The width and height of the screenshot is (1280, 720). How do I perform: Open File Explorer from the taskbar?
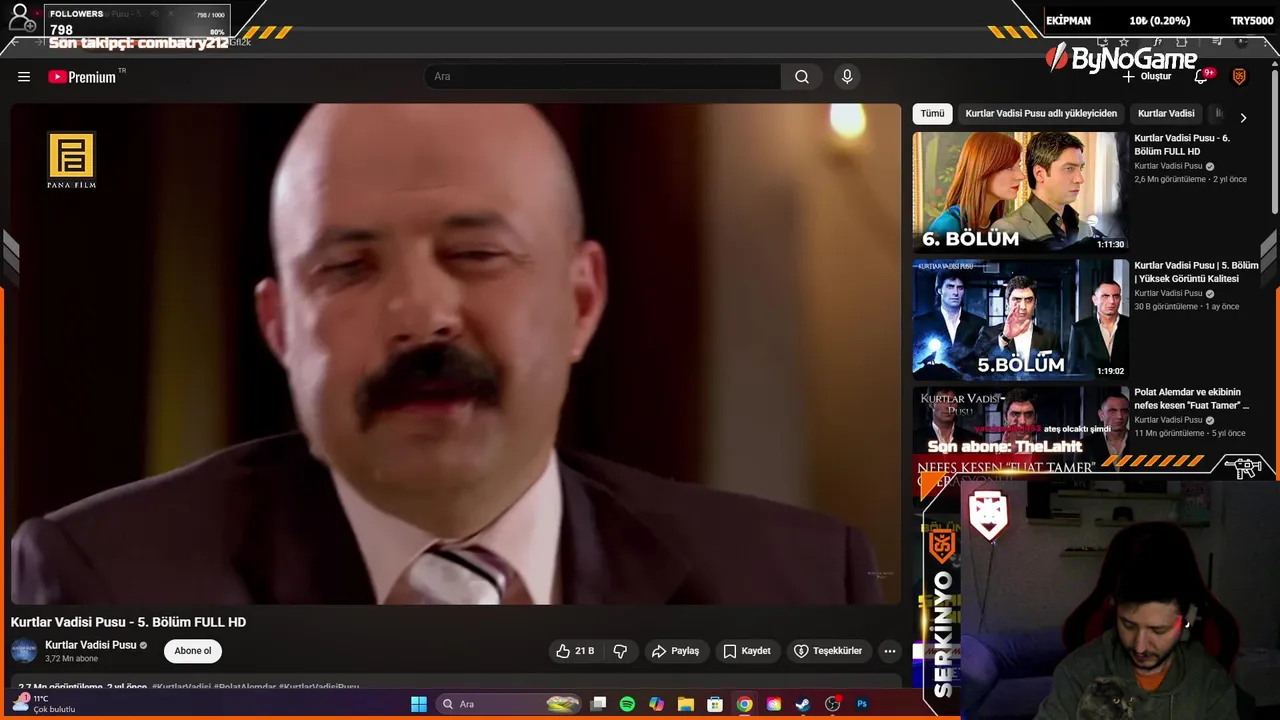click(685, 704)
